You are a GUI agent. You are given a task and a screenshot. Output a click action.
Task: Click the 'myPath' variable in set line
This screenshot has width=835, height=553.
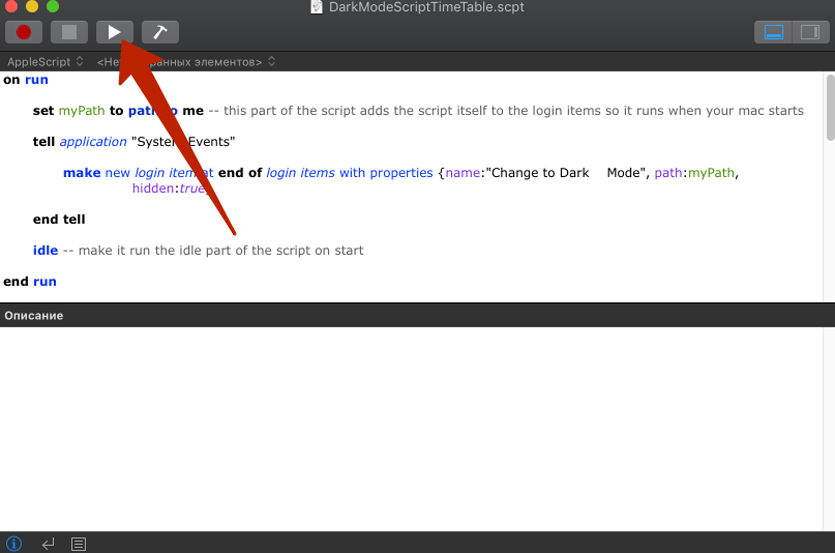(81, 111)
